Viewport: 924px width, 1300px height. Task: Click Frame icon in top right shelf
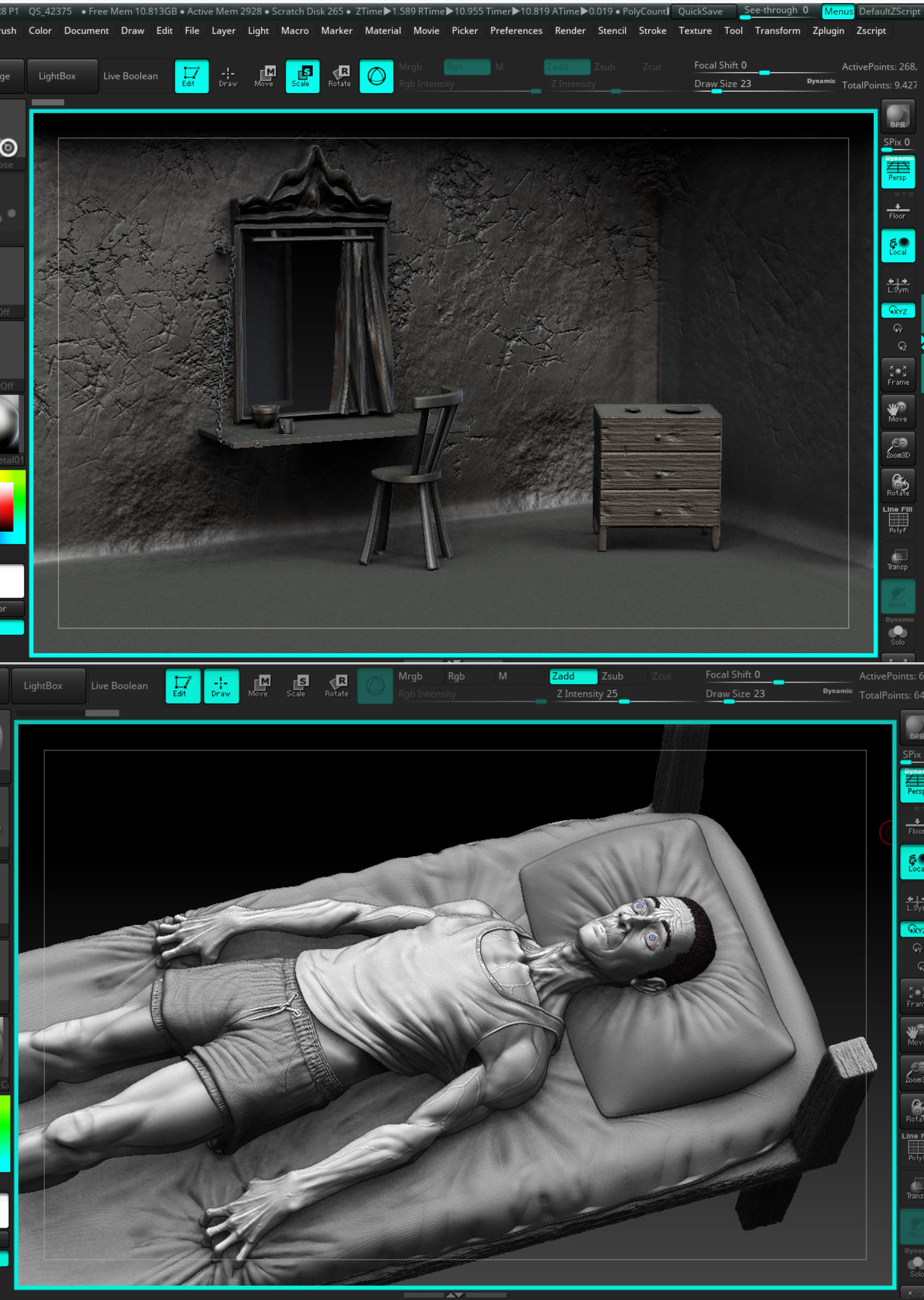[x=898, y=374]
